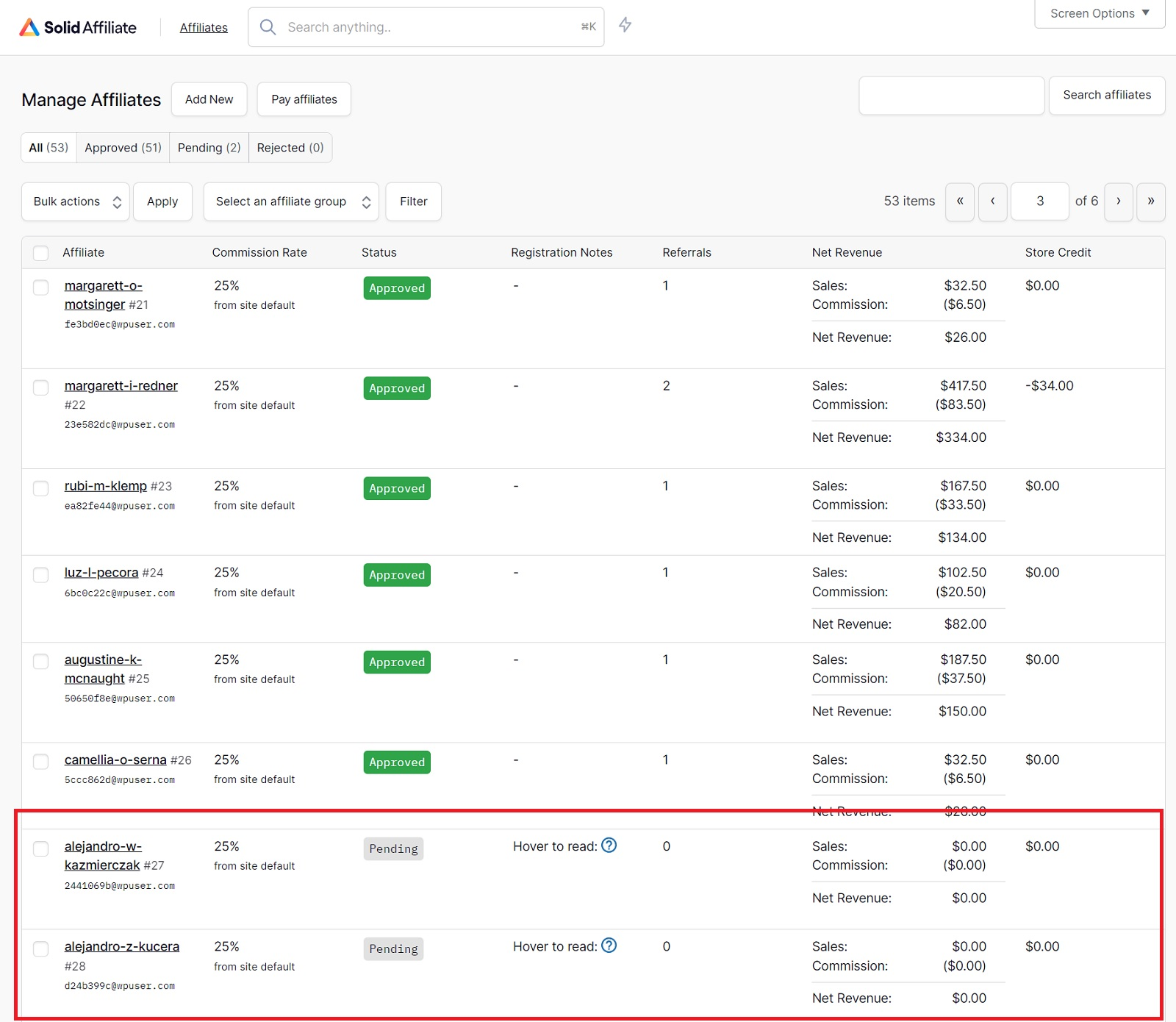
Task: Click the search magnifier icon
Action: [x=268, y=27]
